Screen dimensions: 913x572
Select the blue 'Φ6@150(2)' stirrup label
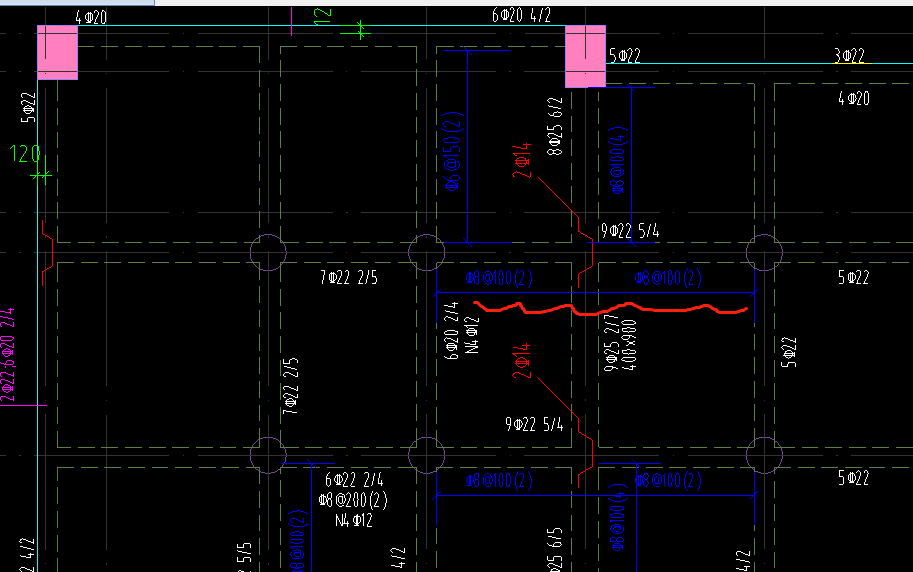(454, 151)
